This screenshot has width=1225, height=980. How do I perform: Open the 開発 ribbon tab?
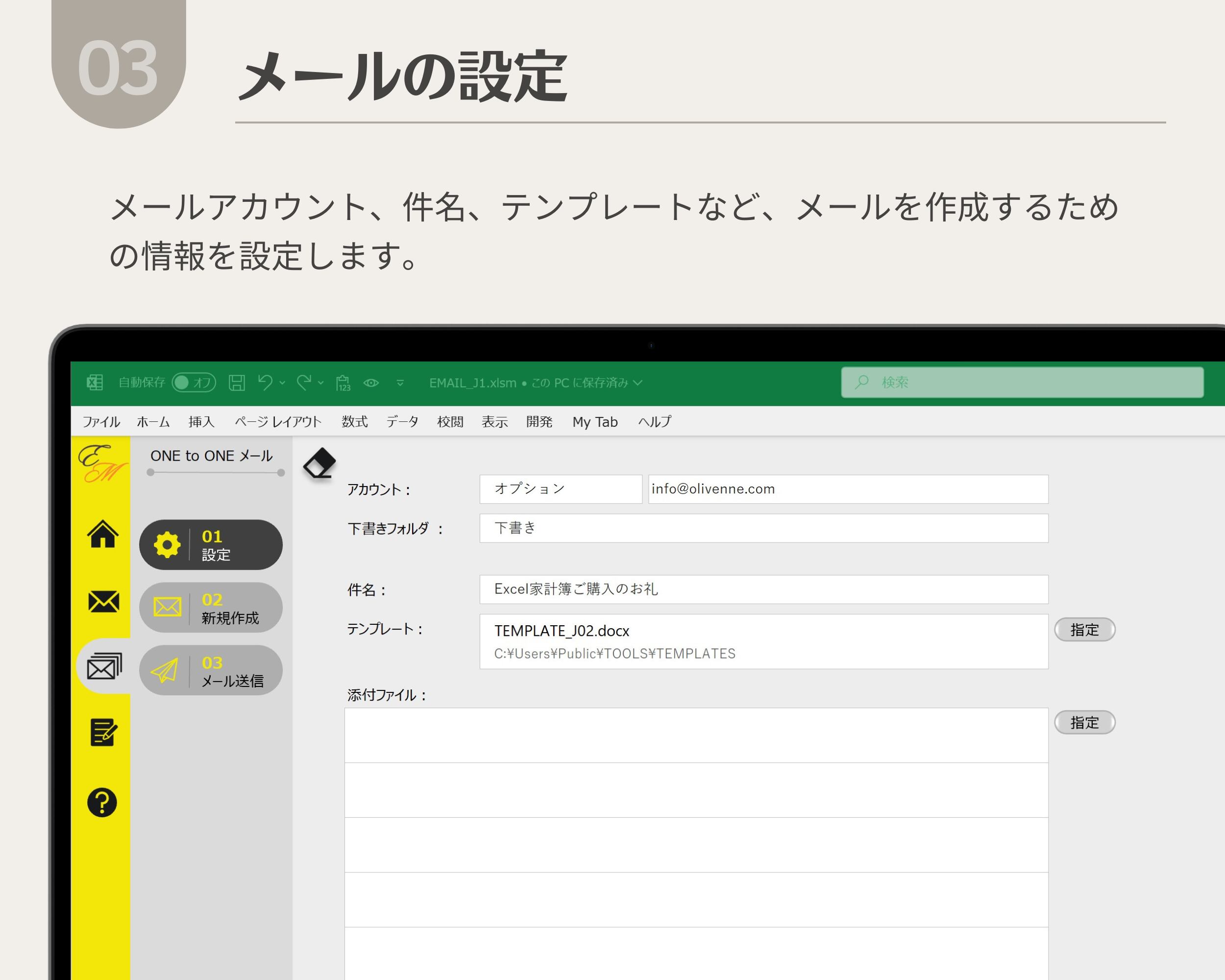pos(539,421)
